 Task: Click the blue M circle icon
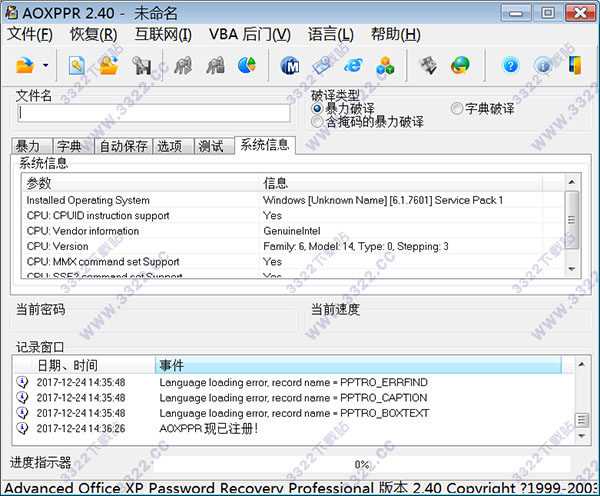click(290, 66)
